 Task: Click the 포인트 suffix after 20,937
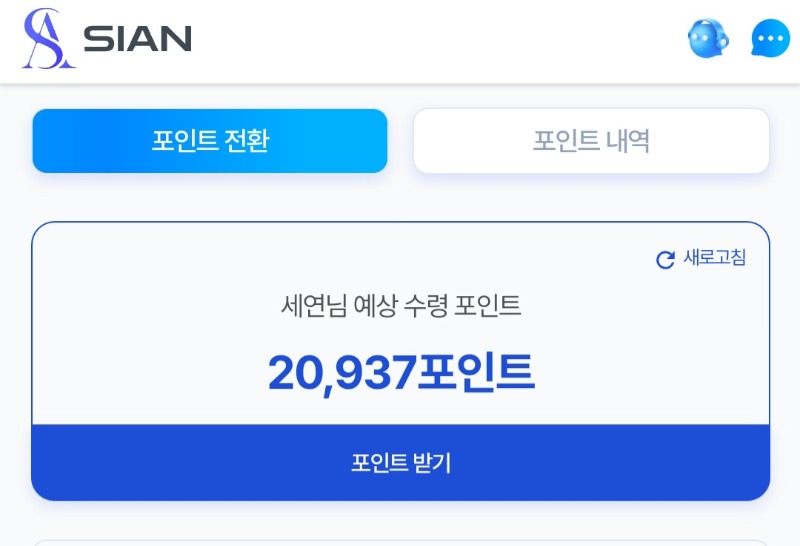pyautogui.click(x=476, y=373)
